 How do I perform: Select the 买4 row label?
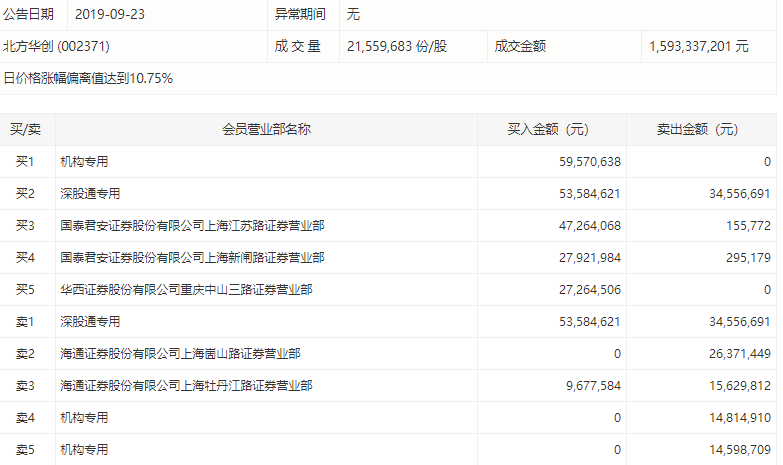pyautogui.click(x=25, y=257)
